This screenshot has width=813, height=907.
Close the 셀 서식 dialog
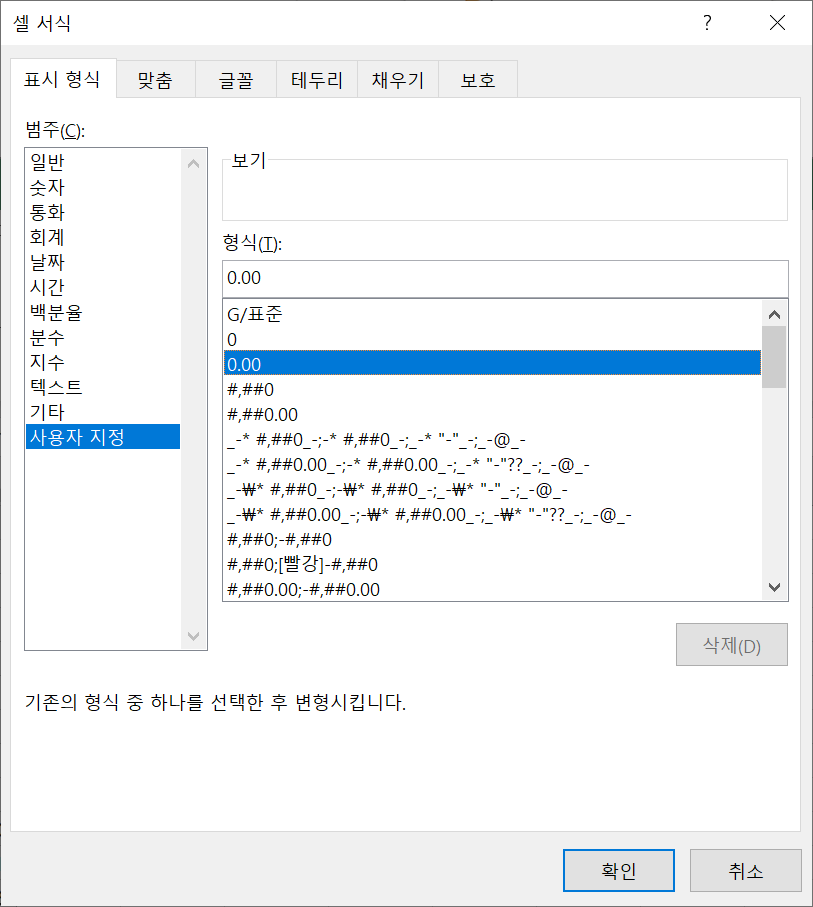[x=777, y=23]
